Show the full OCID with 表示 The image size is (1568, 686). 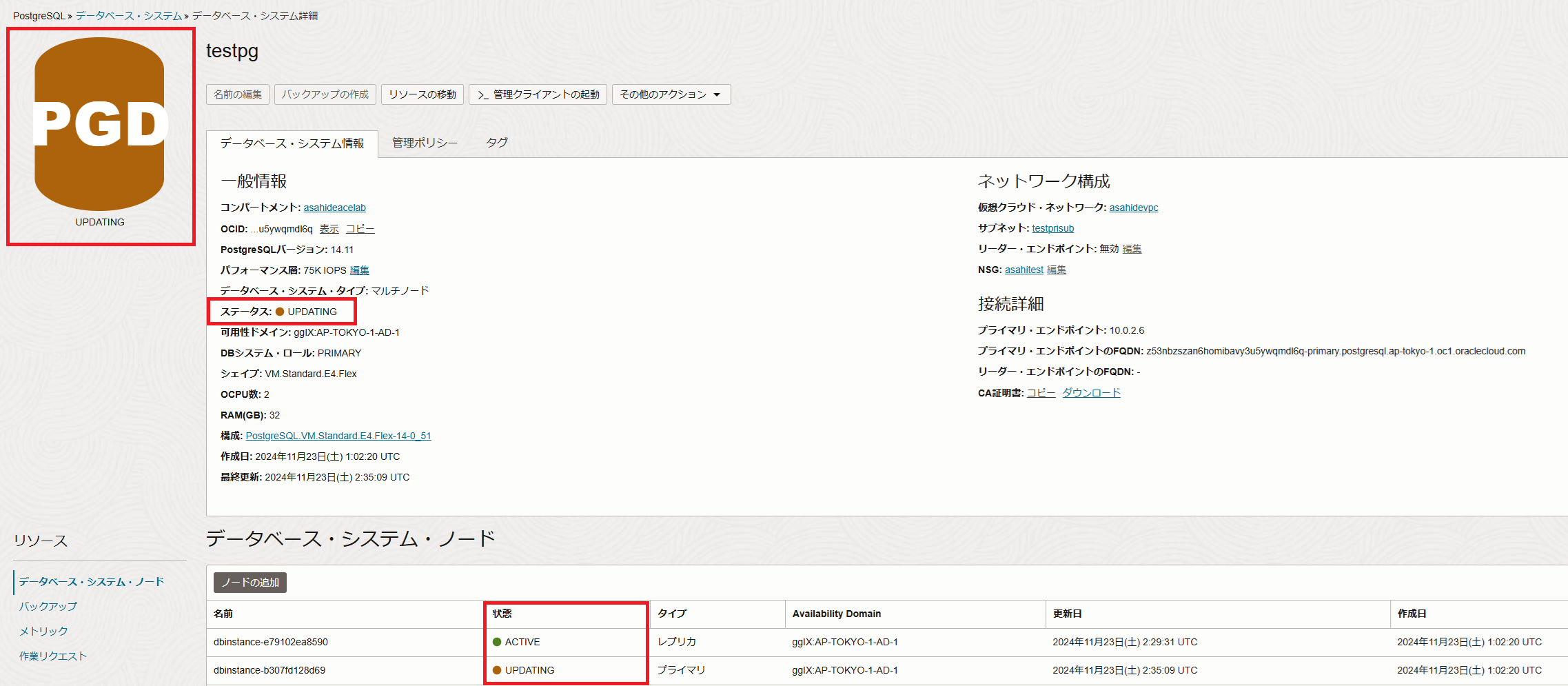point(329,229)
